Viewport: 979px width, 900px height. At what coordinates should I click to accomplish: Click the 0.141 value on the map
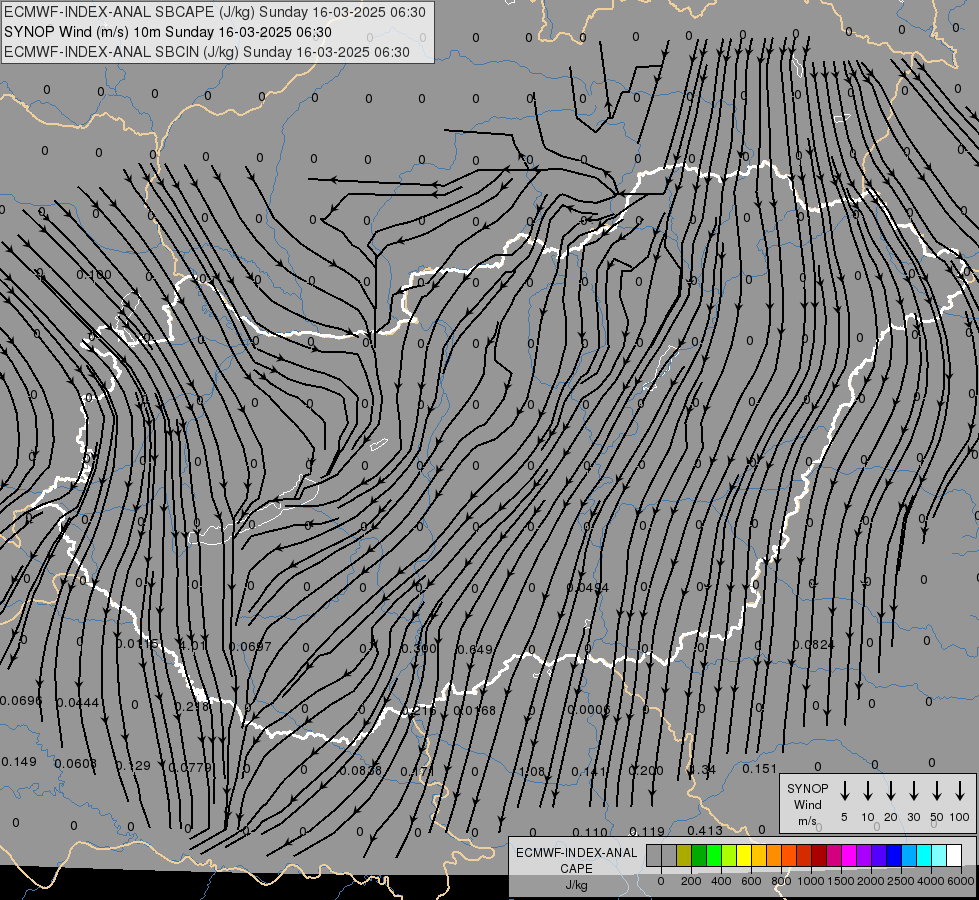point(589,772)
